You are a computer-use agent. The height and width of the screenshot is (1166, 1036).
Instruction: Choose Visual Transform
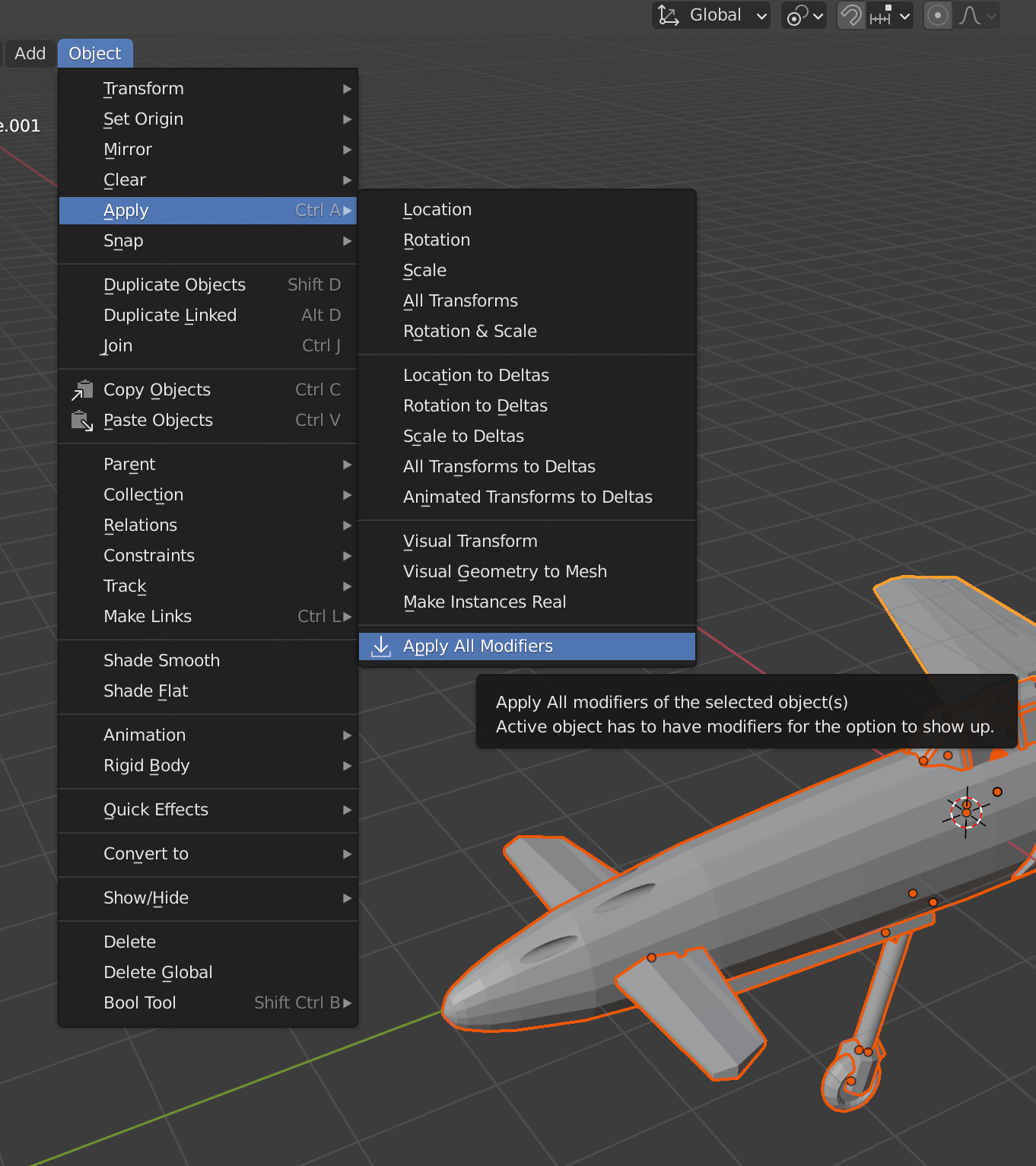point(527,542)
